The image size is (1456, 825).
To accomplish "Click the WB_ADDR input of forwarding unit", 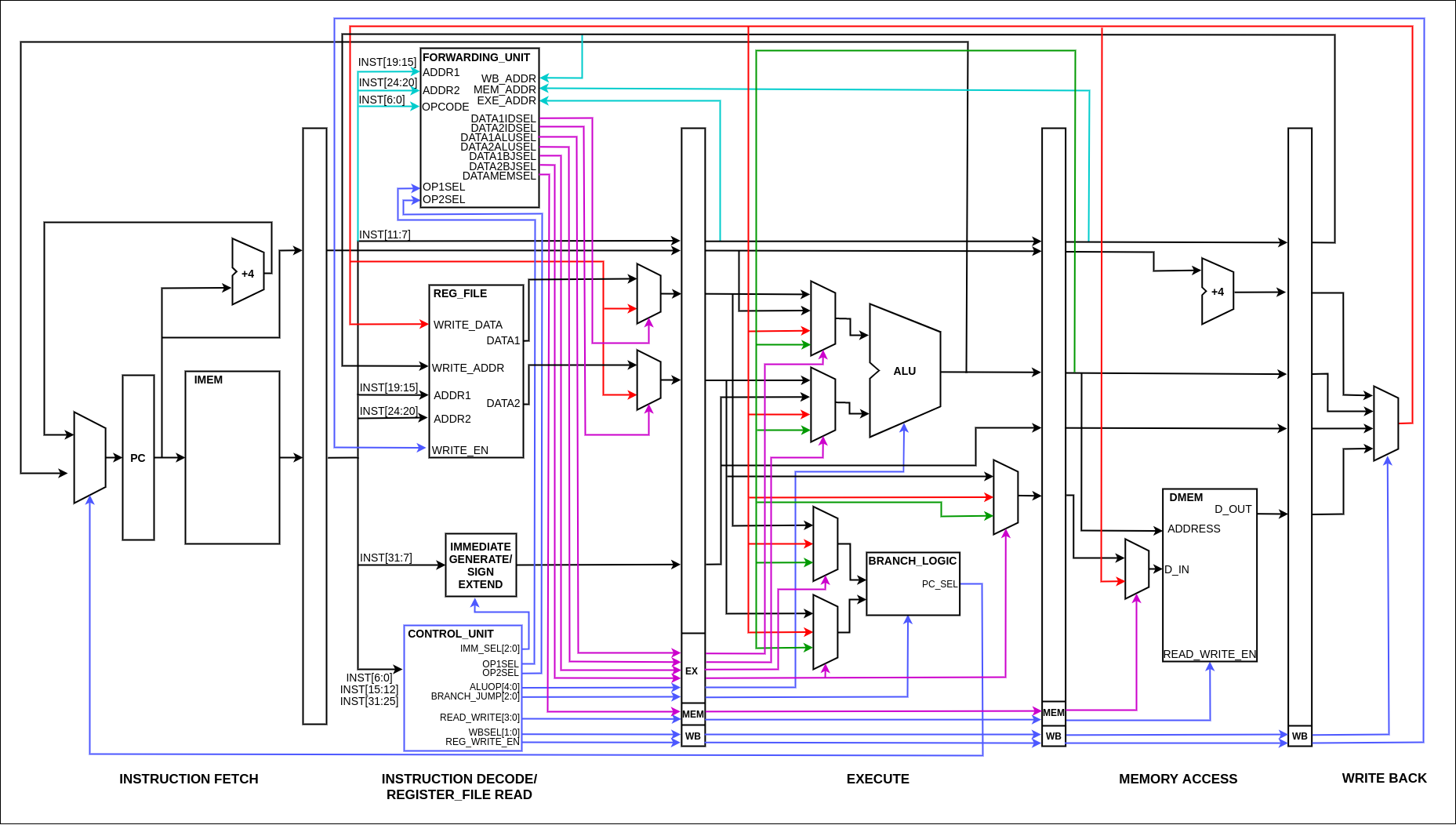I will [509, 78].
